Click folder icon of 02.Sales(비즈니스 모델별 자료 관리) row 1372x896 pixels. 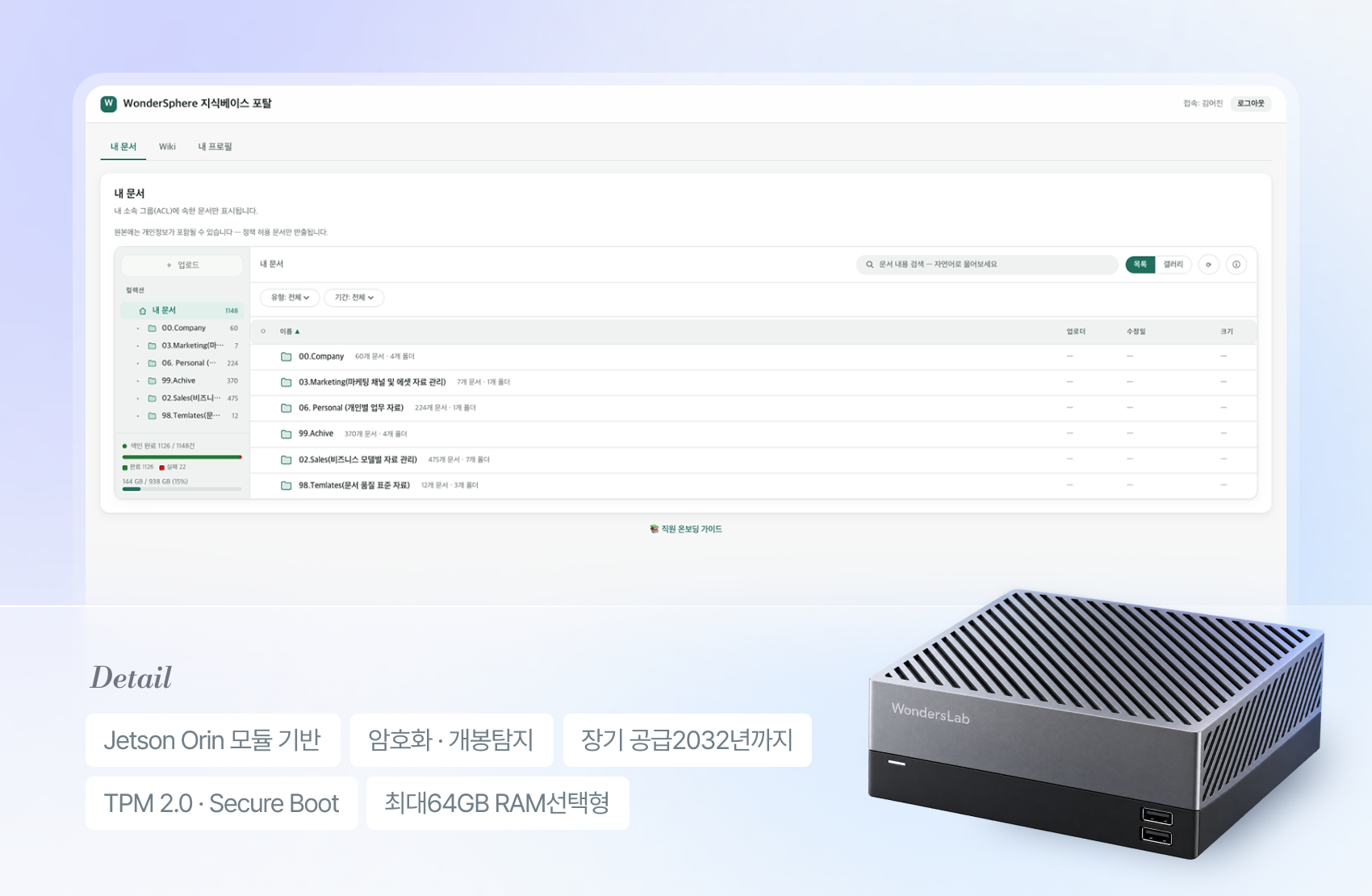pyautogui.click(x=286, y=460)
